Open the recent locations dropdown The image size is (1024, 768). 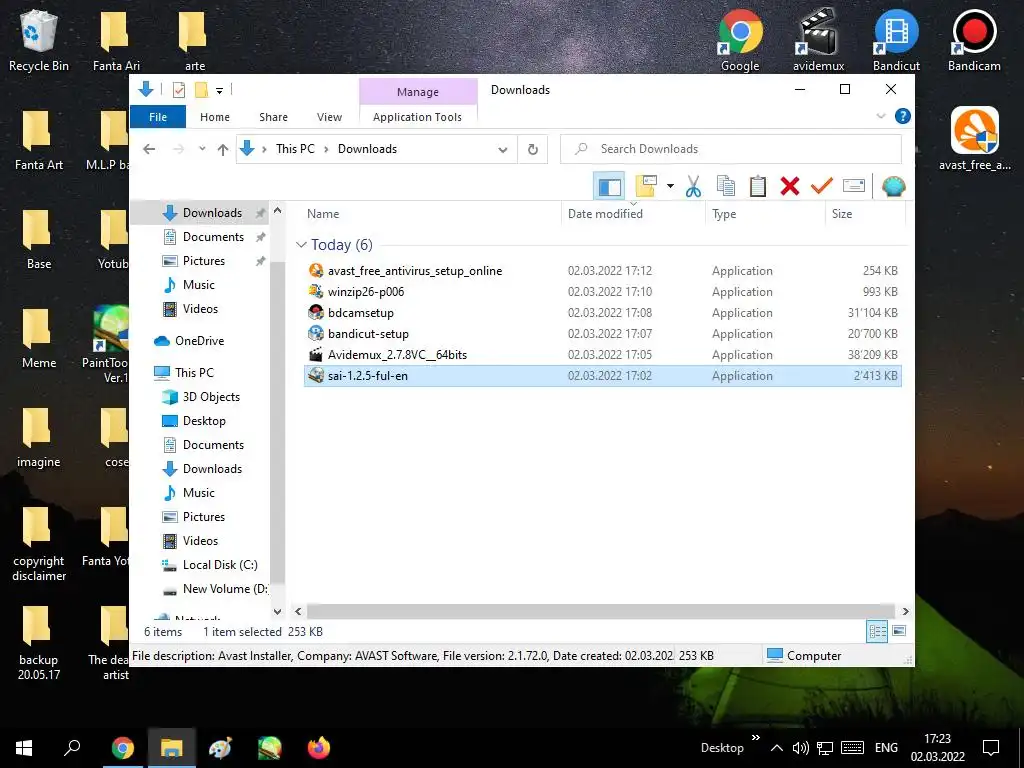tap(202, 149)
